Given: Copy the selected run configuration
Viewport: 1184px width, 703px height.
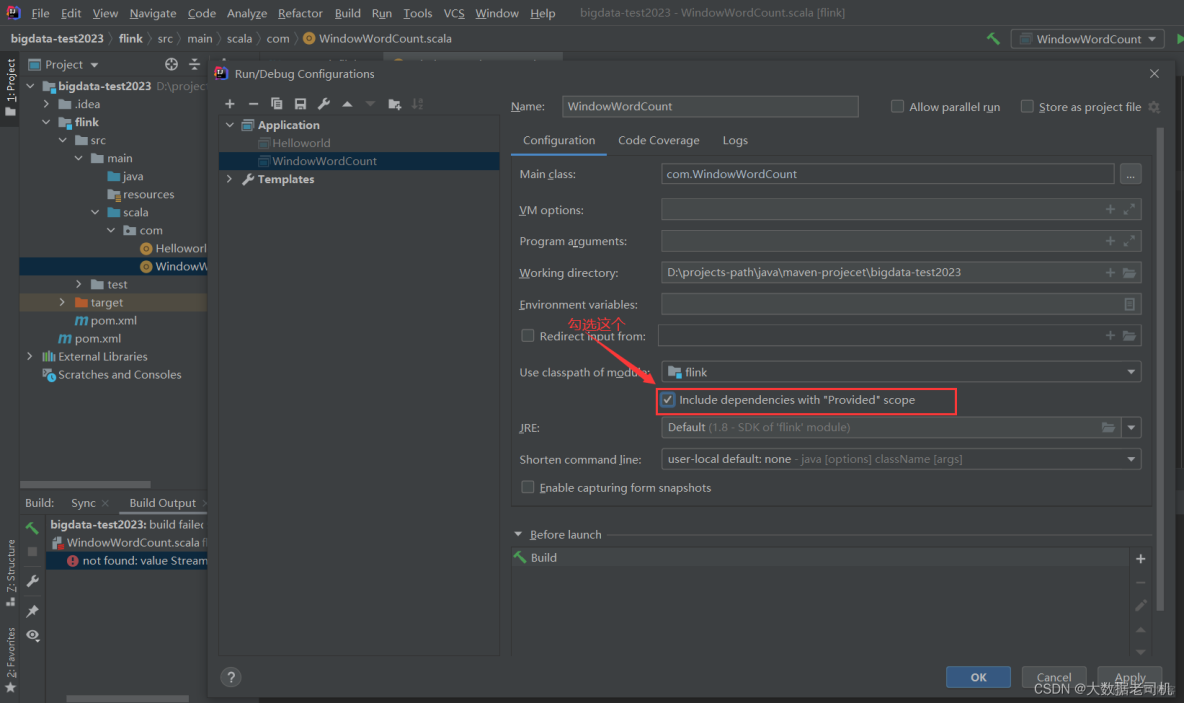Looking at the screenshot, I should 276,104.
